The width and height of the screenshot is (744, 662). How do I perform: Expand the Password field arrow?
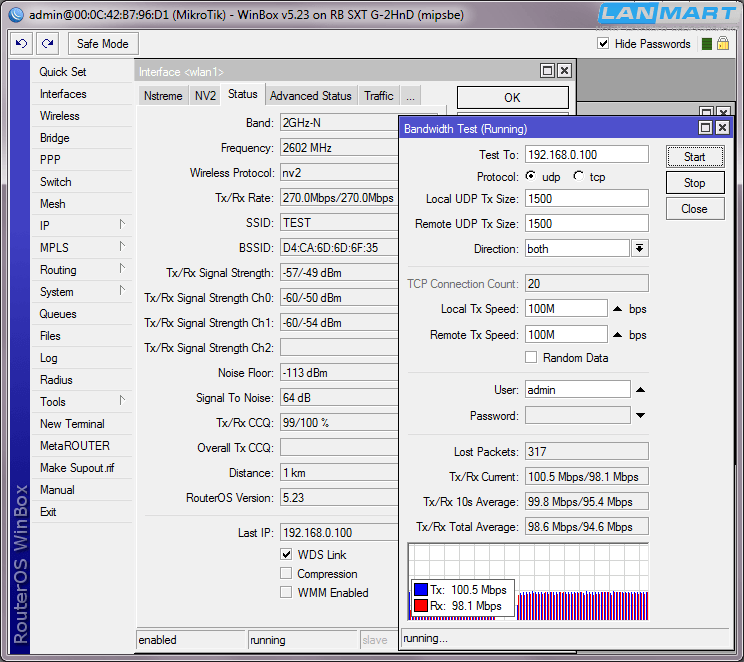coord(641,415)
